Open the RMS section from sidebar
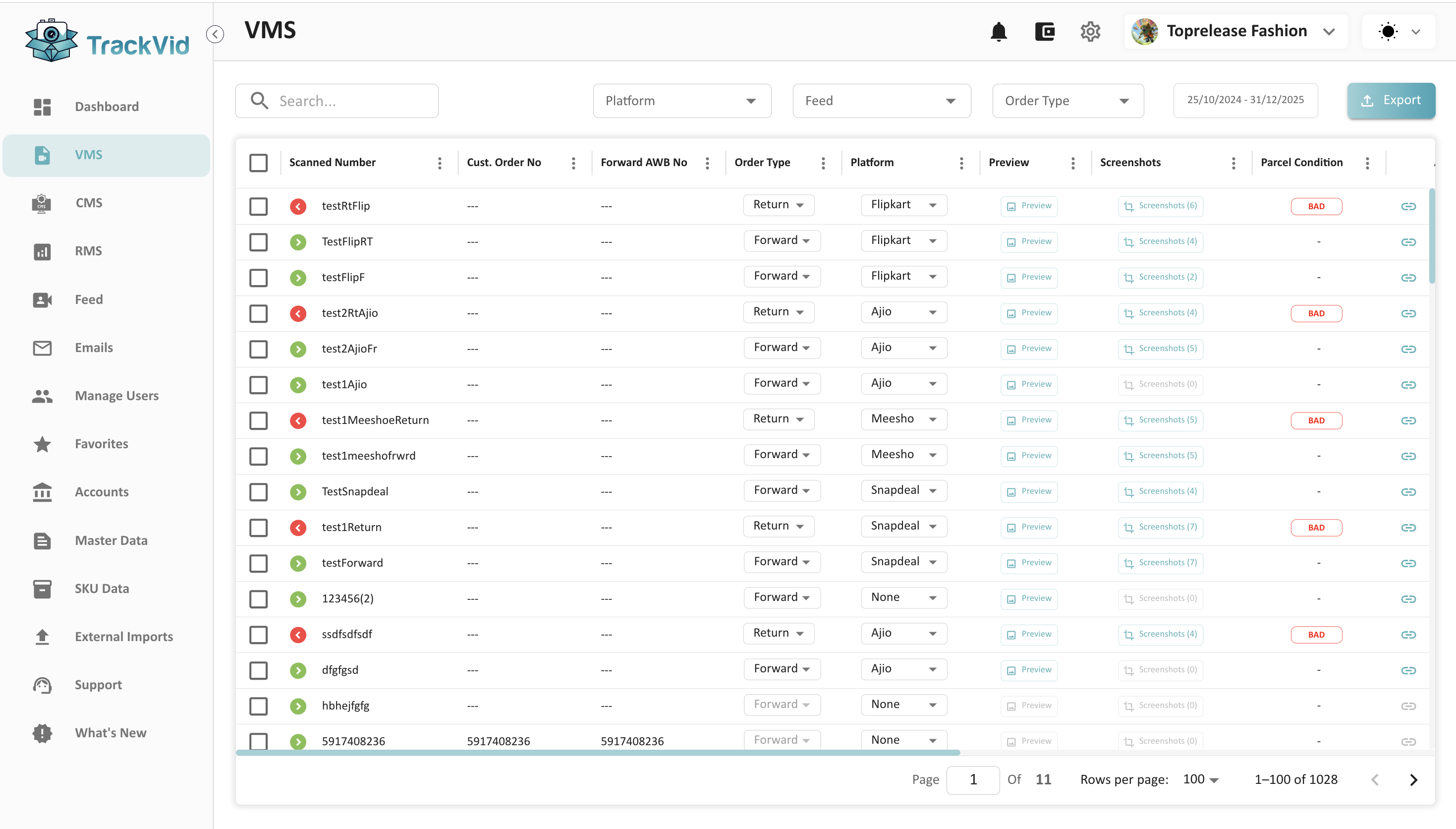This screenshot has width=1456, height=829. 88,250
